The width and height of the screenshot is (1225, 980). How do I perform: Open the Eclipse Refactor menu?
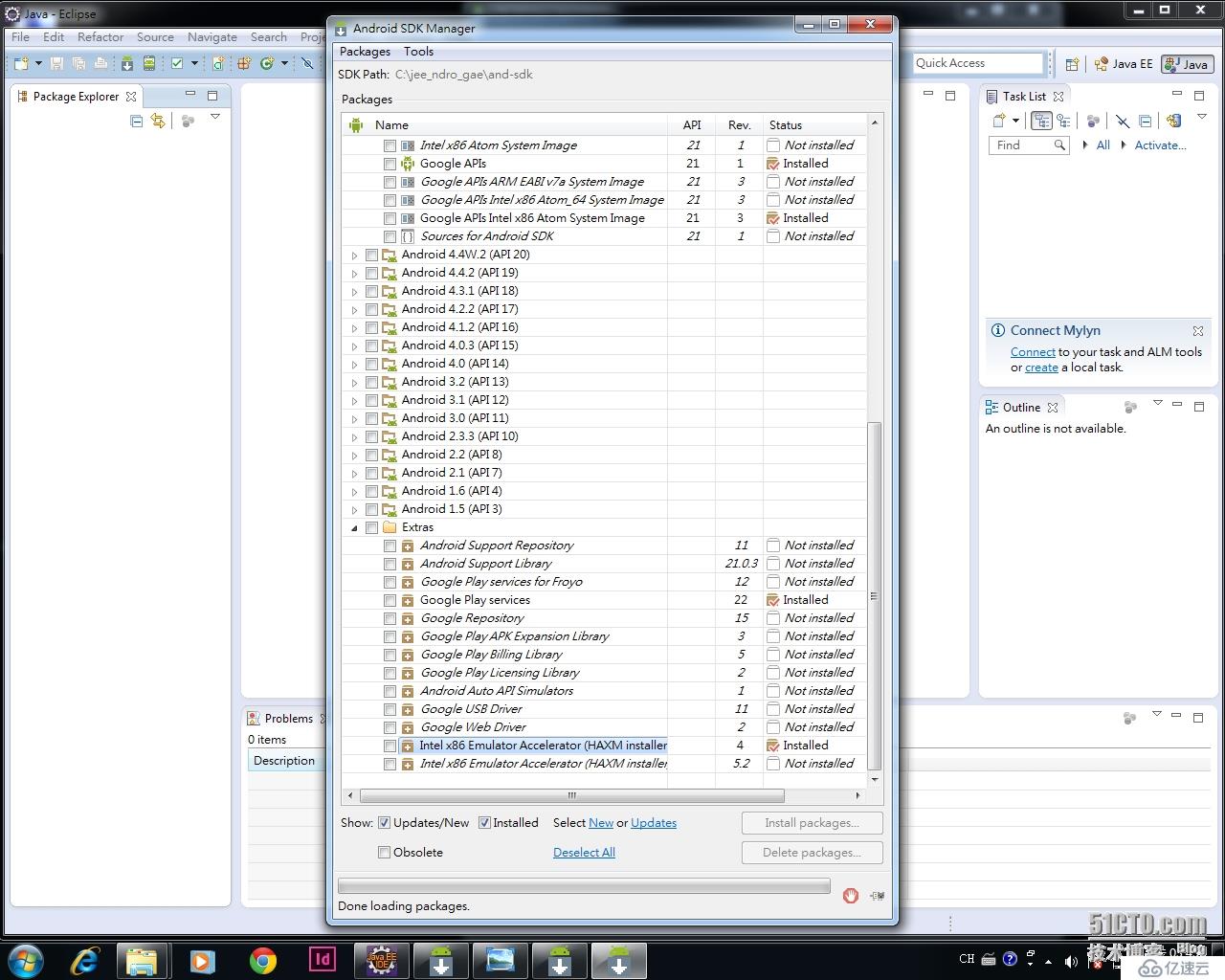point(100,36)
